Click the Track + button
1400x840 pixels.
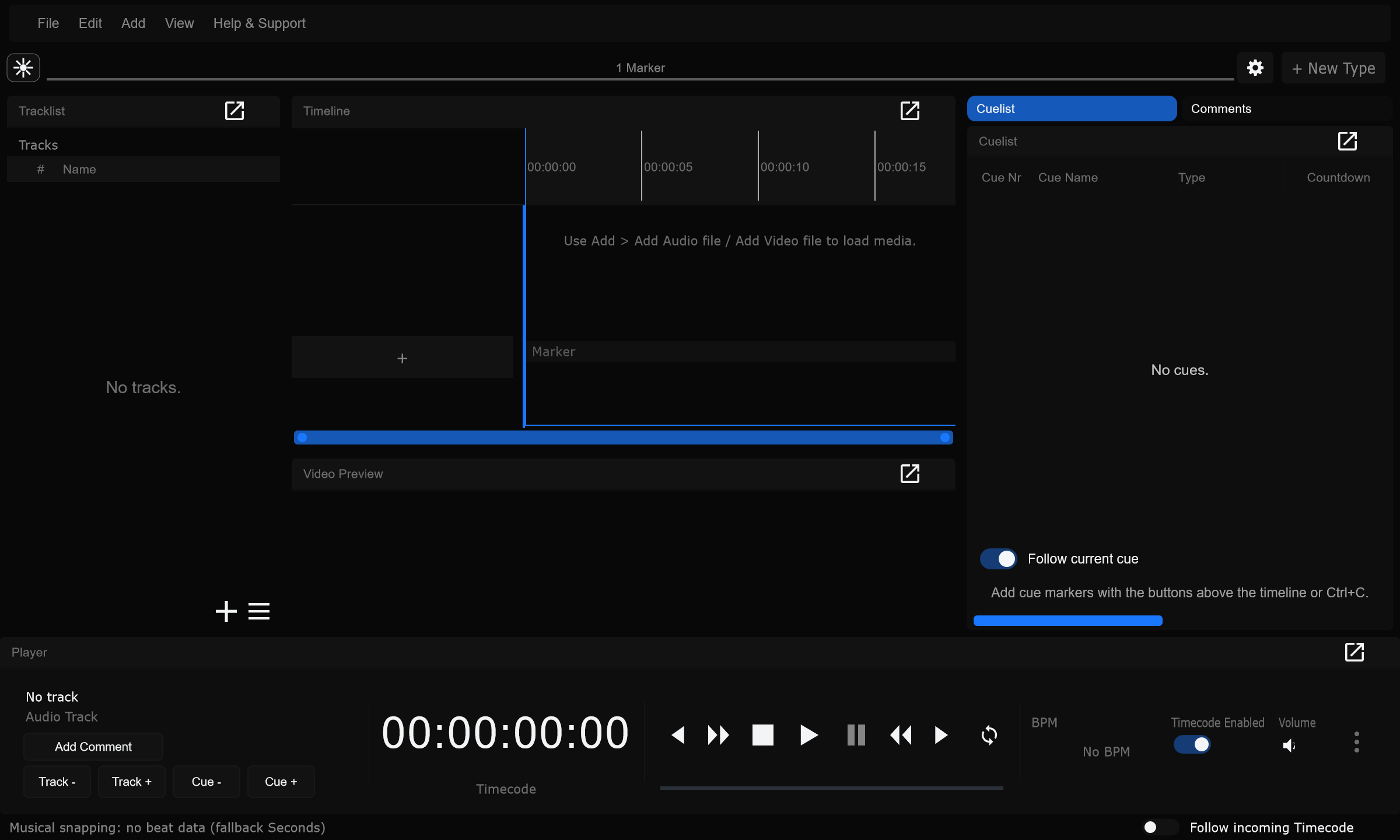pyautogui.click(x=132, y=782)
